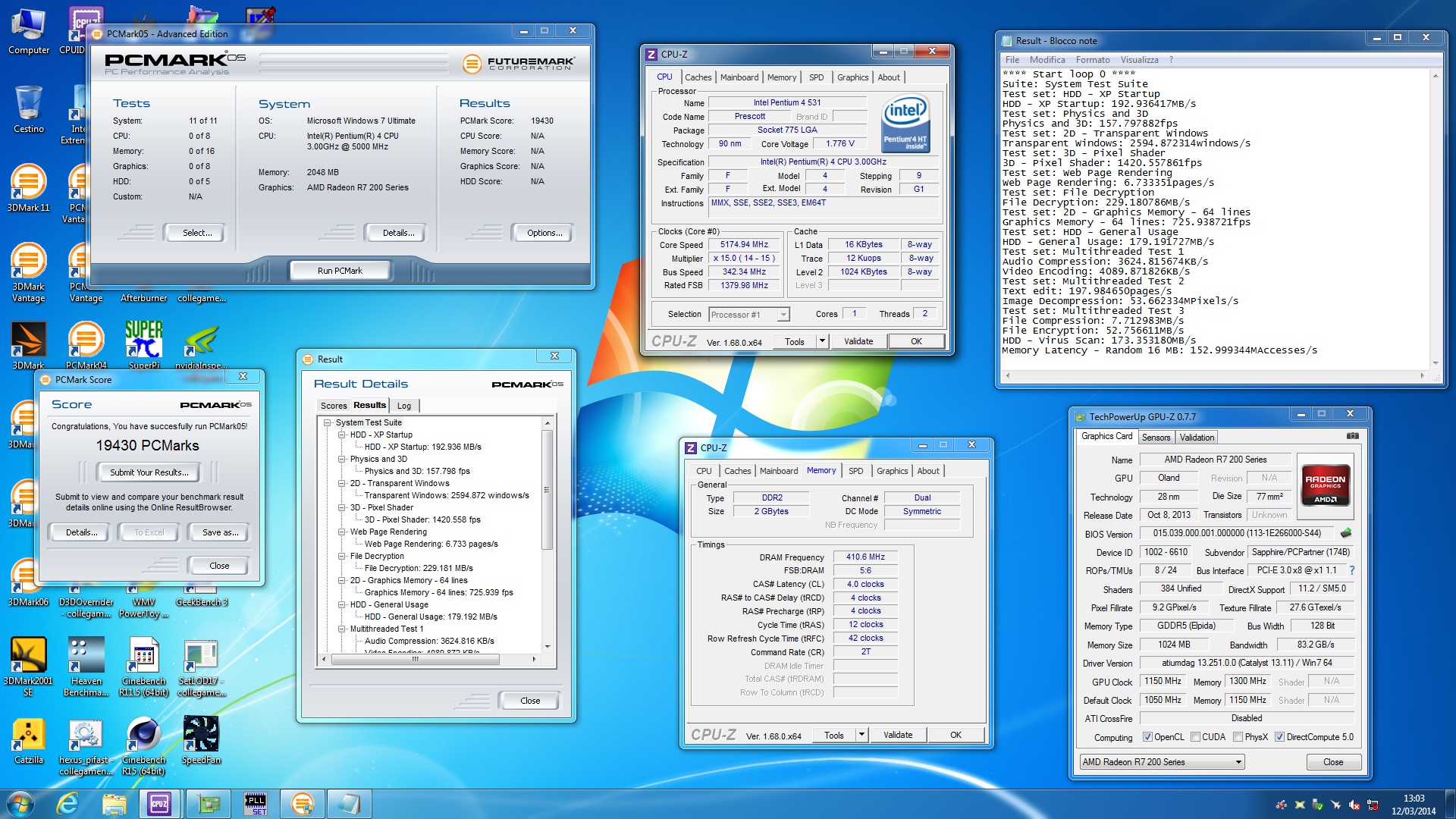Click the muted volume tray icon
This screenshot has height=819, width=1456.
(1354, 805)
